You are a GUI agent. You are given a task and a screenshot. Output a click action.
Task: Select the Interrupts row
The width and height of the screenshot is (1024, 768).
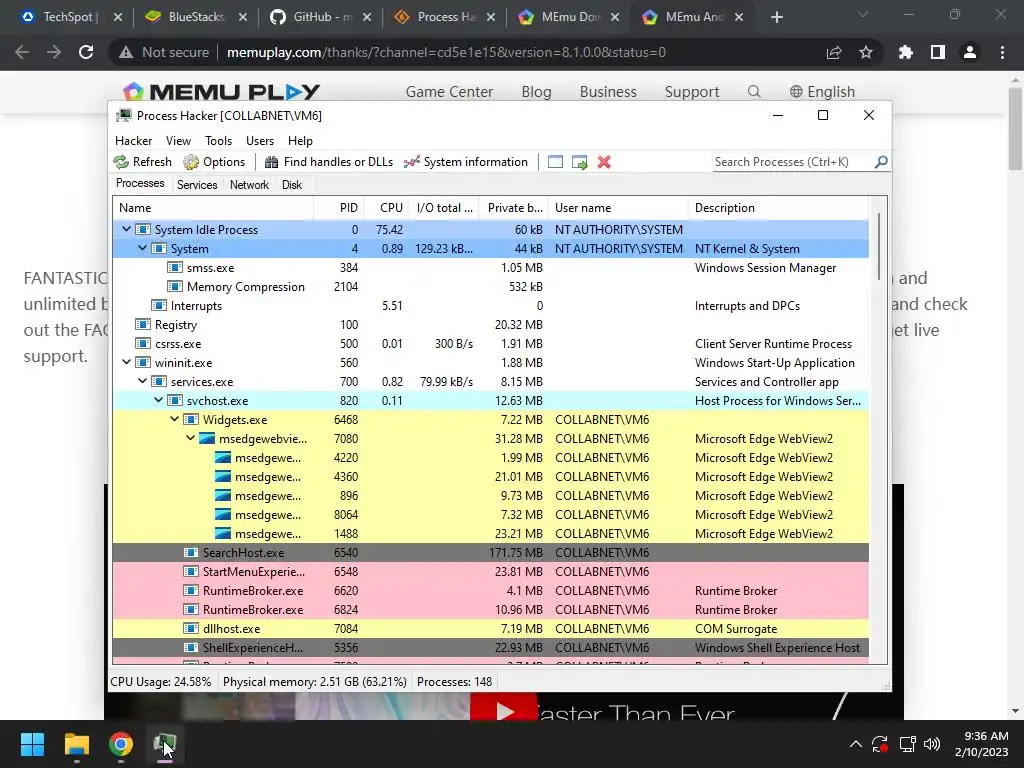(x=490, y=306)
